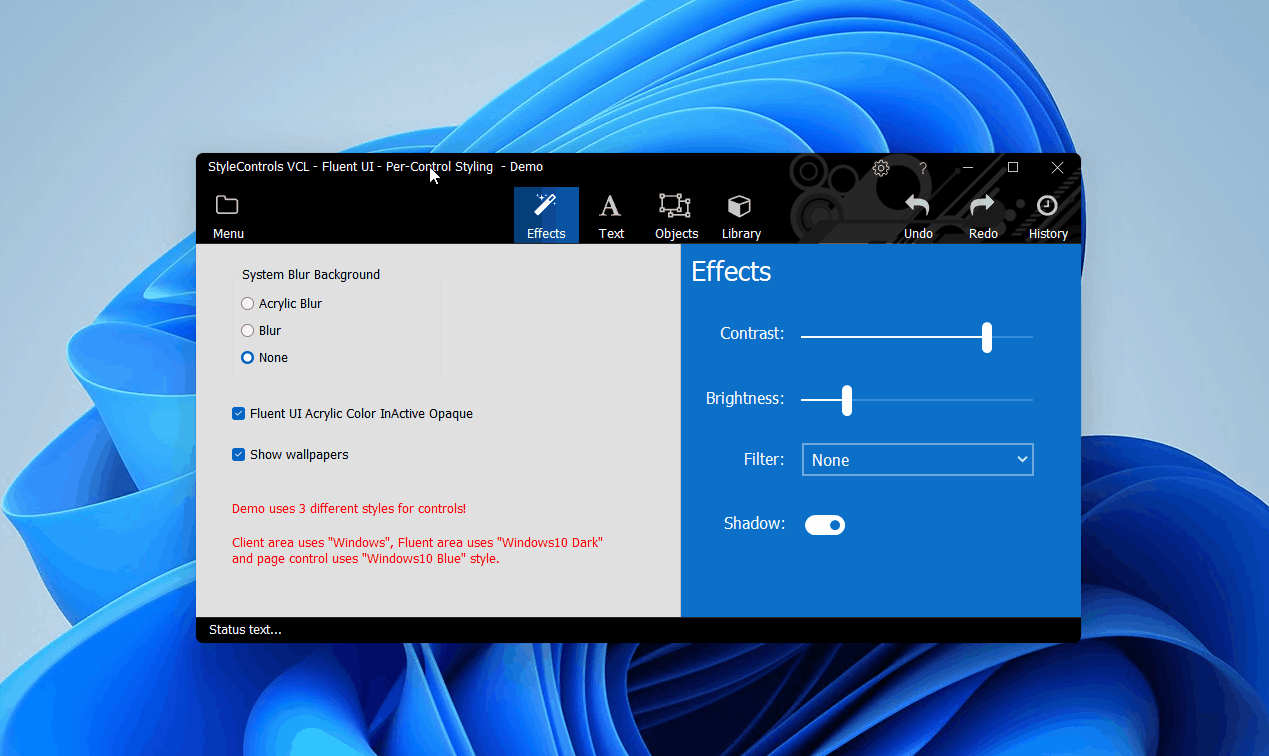Click the red 'Demo uses 3 different styles' text

tap(349, 509)
